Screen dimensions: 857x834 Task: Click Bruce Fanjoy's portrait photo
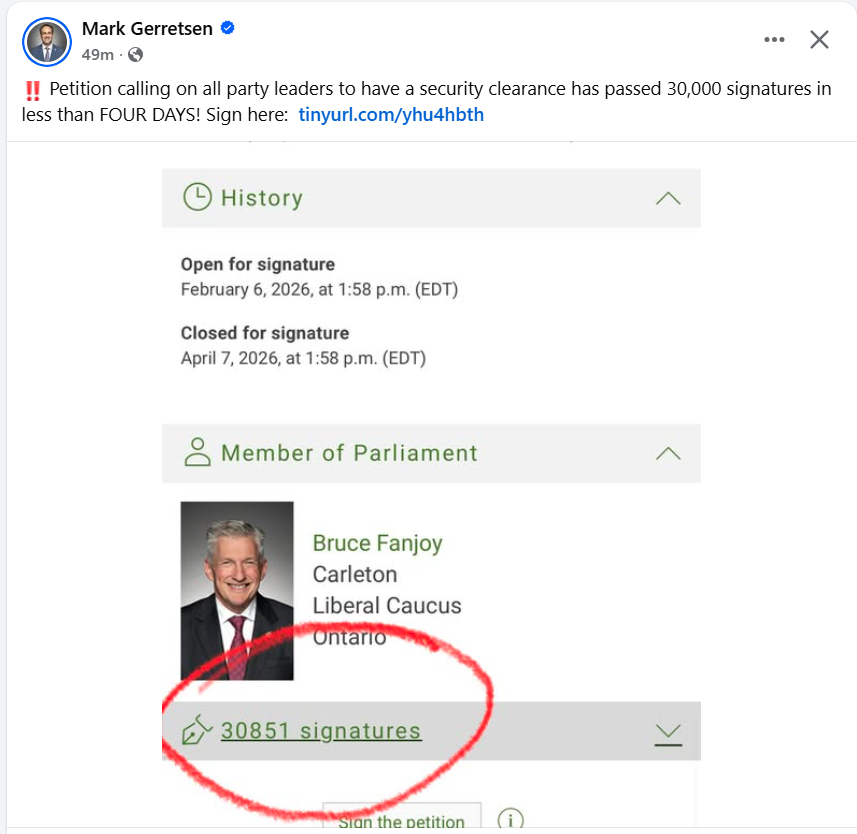(237, 590)
